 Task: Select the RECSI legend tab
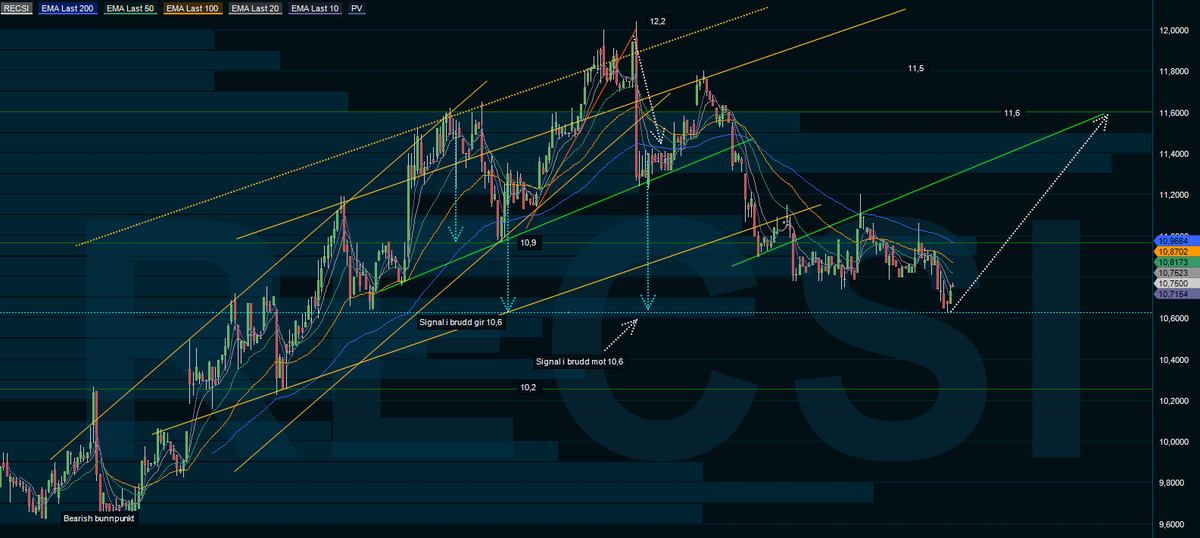(x=15, y=8)
